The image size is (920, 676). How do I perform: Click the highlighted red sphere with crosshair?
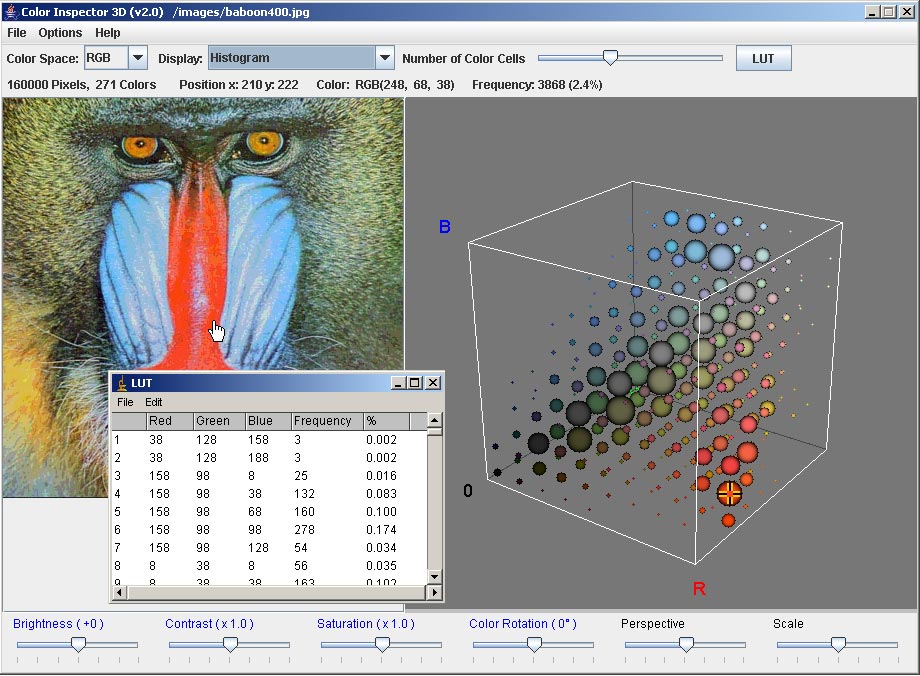[x=729, y=492]
